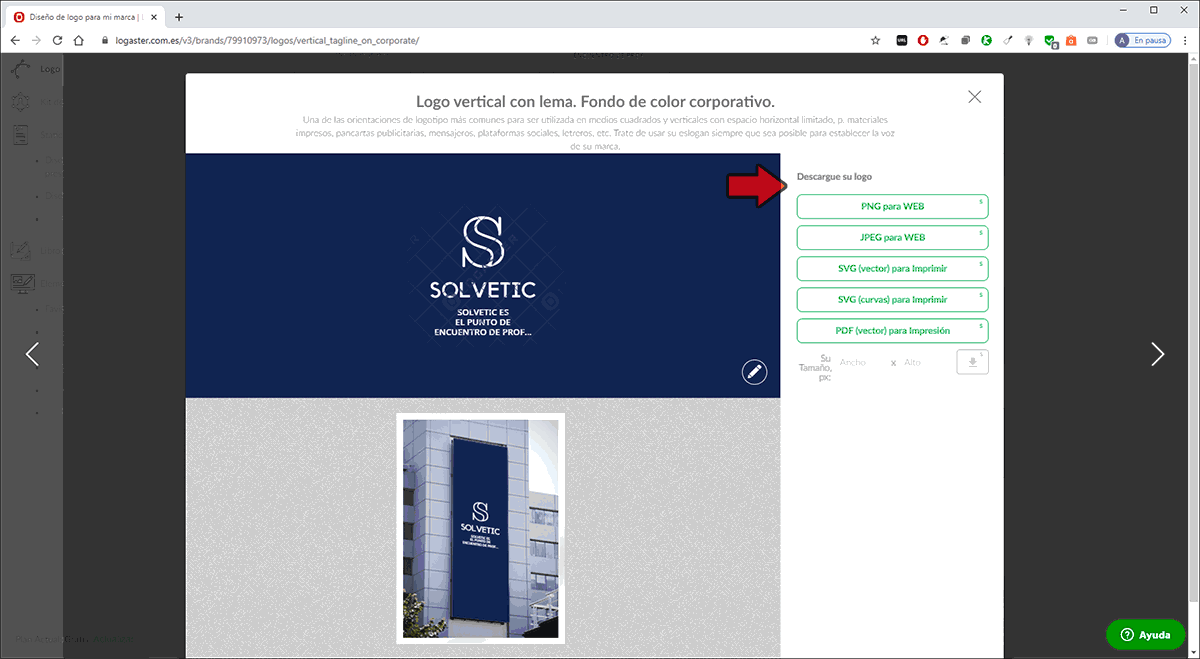This screenshot has height=659, width=1200.
Task: Click the Descargue su logo label
Action: 834,177
